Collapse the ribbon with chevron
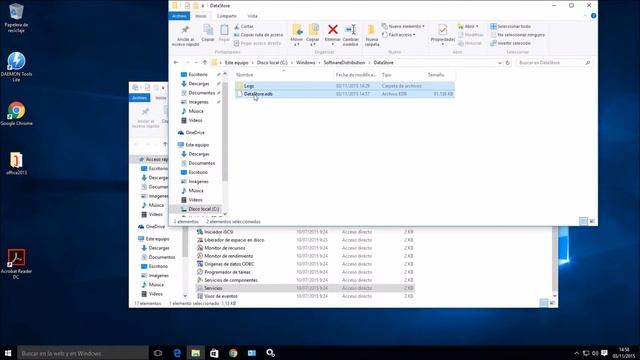This screenshot has width=640, height=360. click(585, 16)
